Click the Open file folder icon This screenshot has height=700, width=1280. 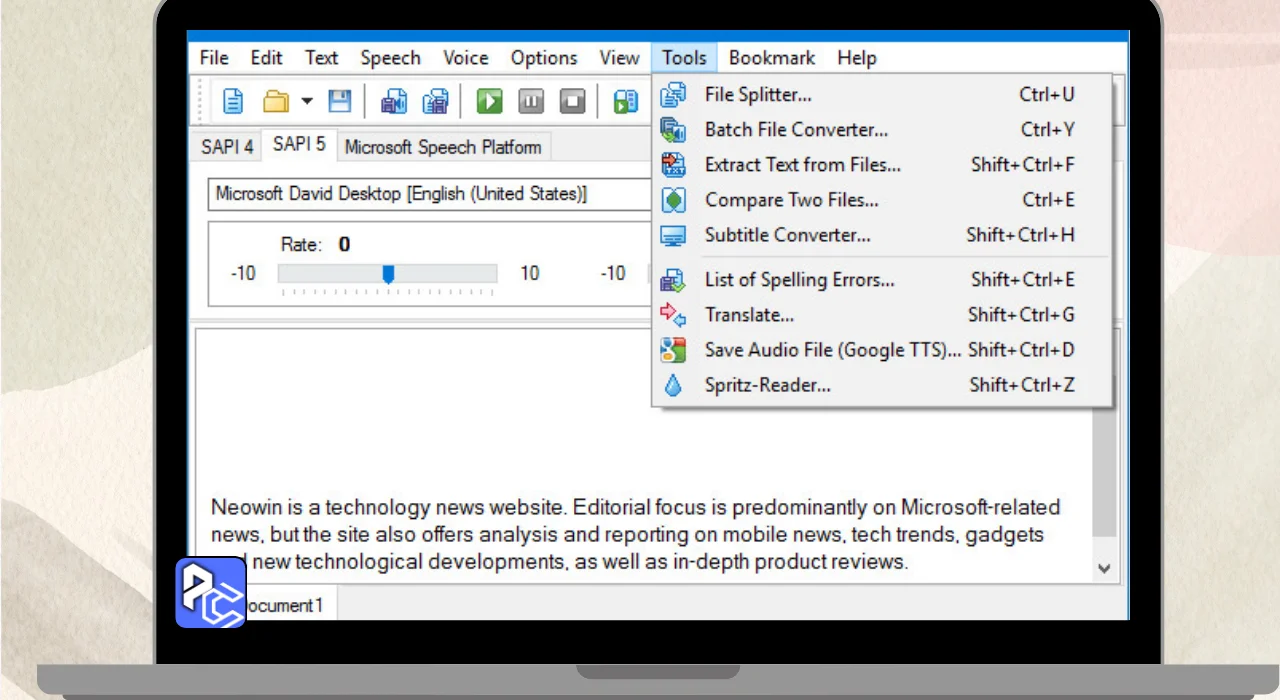(275, 101)
